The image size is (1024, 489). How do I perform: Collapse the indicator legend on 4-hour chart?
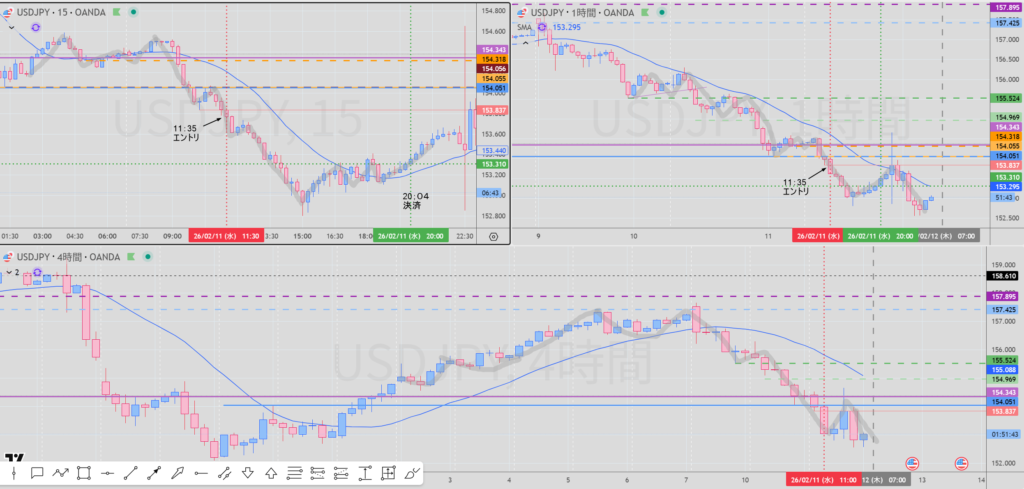7,272
